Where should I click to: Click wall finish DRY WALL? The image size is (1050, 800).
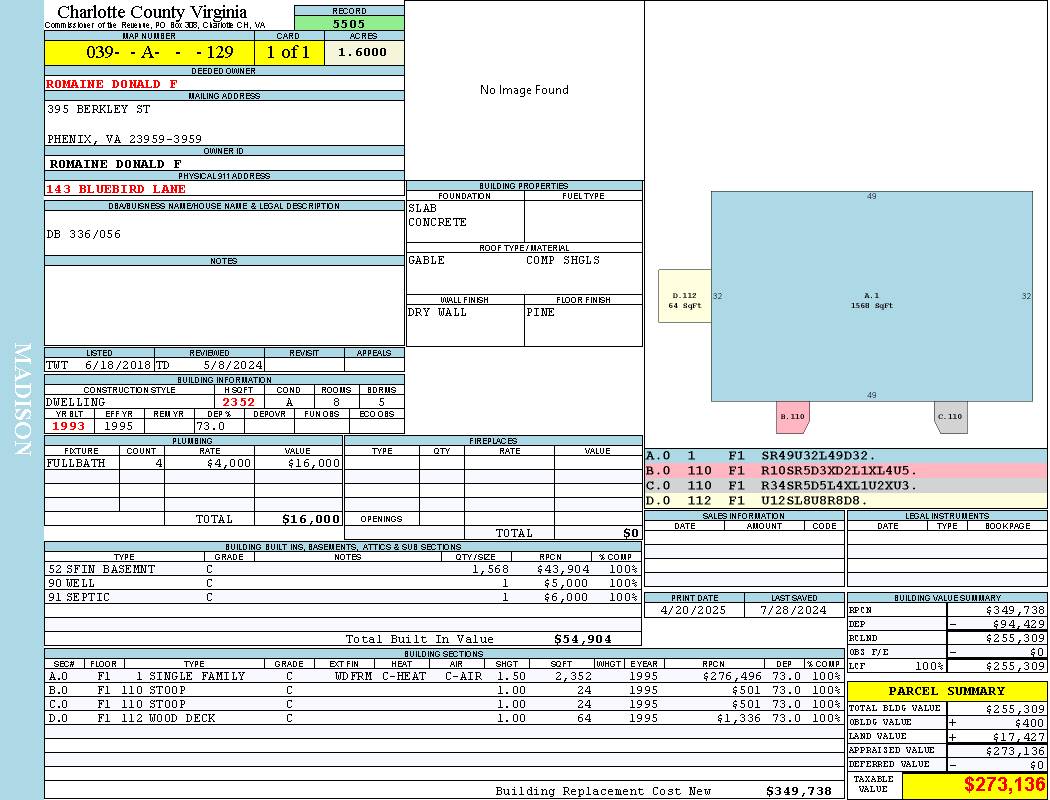pos(437,313)
